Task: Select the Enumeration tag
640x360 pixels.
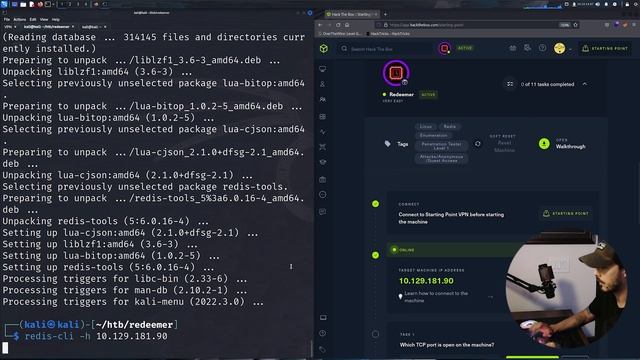Action: coord(433,135)
